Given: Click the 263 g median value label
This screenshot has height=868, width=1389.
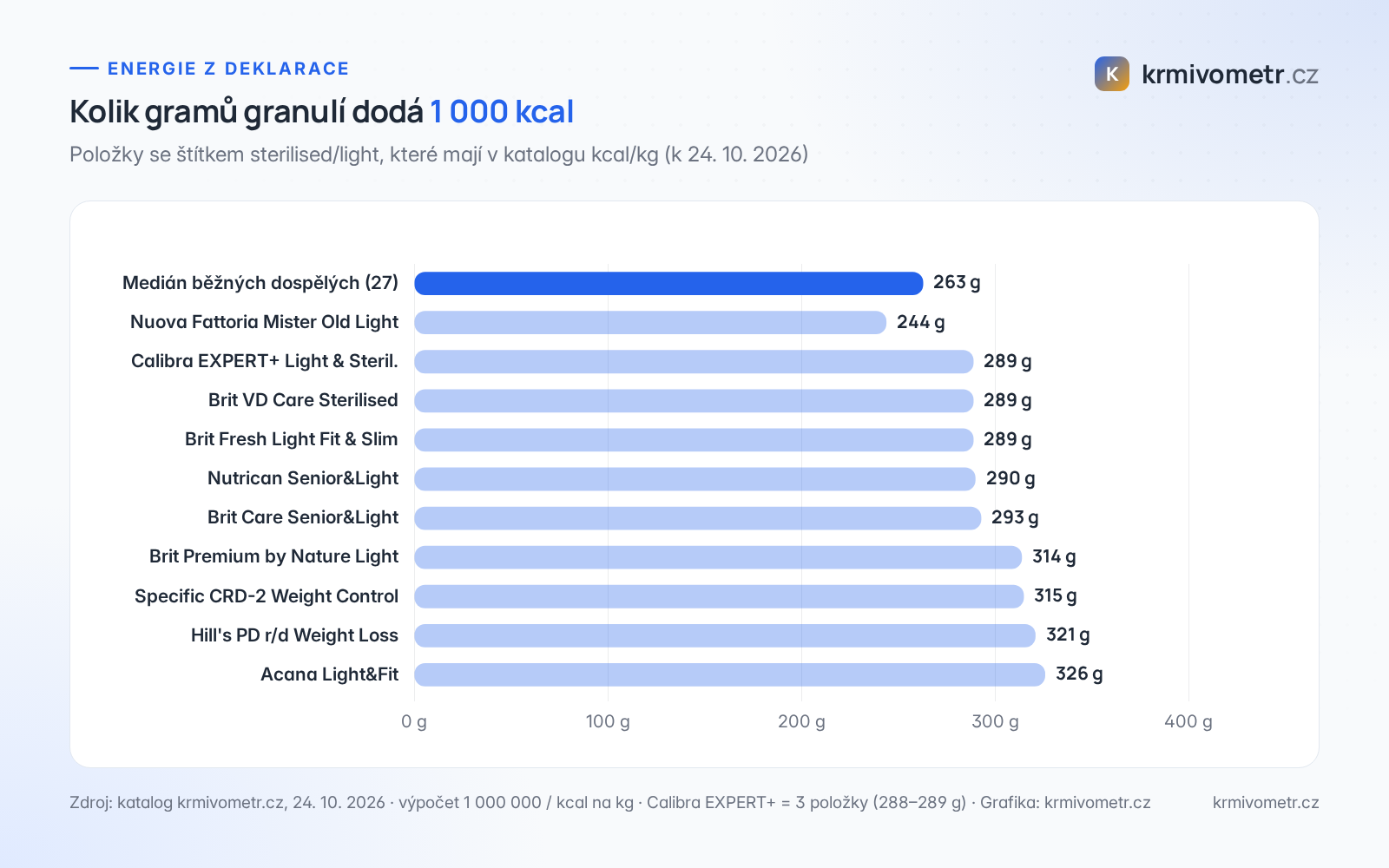Looking at the screenshot, I should (x=957, y=282).
